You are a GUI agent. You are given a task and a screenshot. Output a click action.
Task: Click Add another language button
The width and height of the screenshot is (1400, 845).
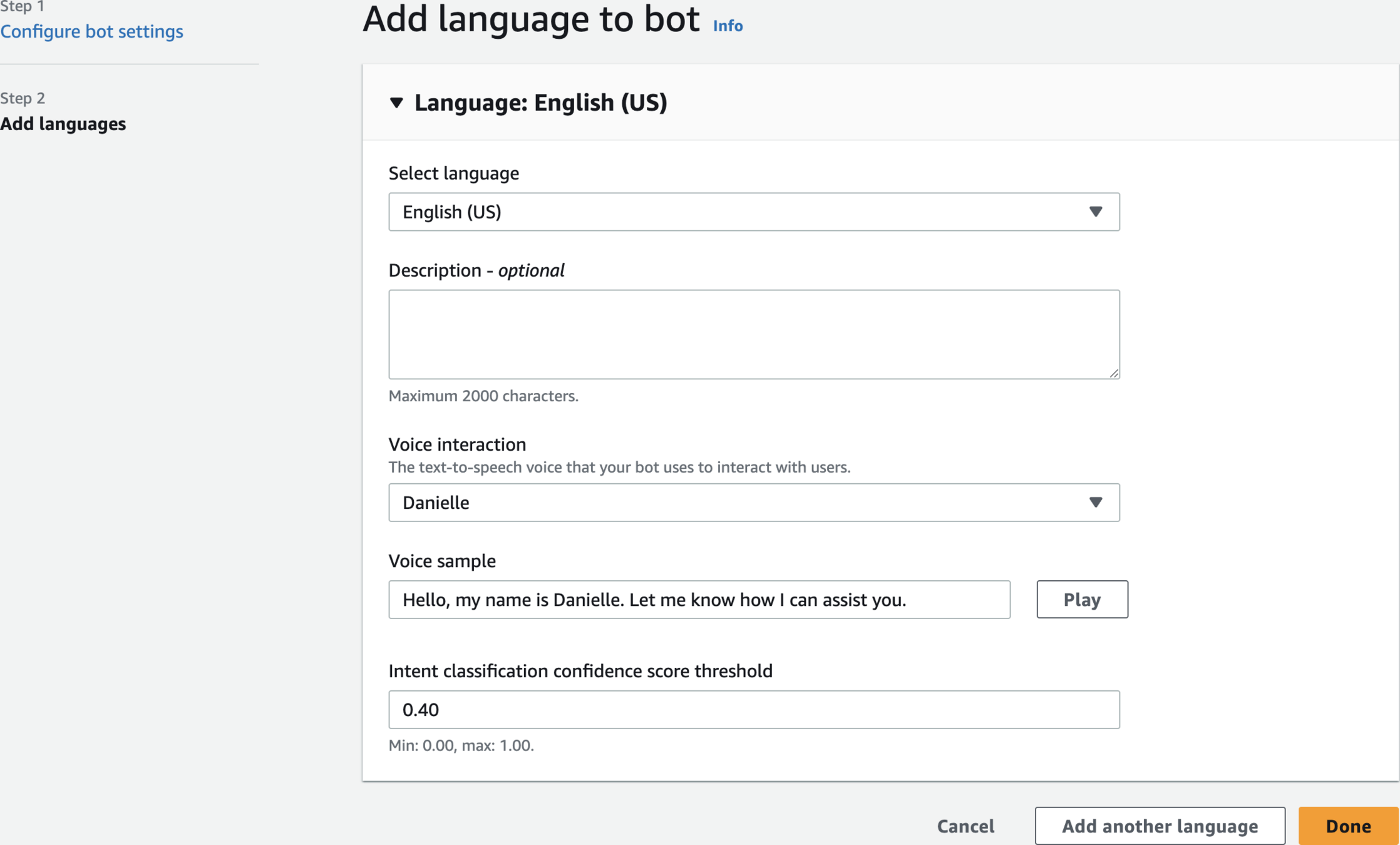(1160, 826)
